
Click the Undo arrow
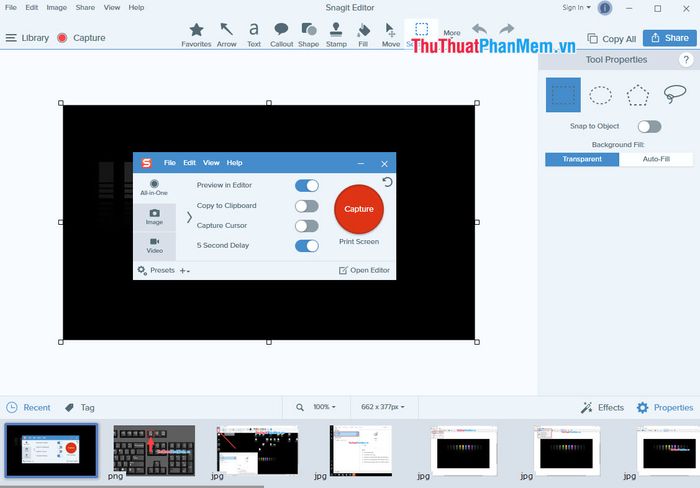[x=479, y=29]
